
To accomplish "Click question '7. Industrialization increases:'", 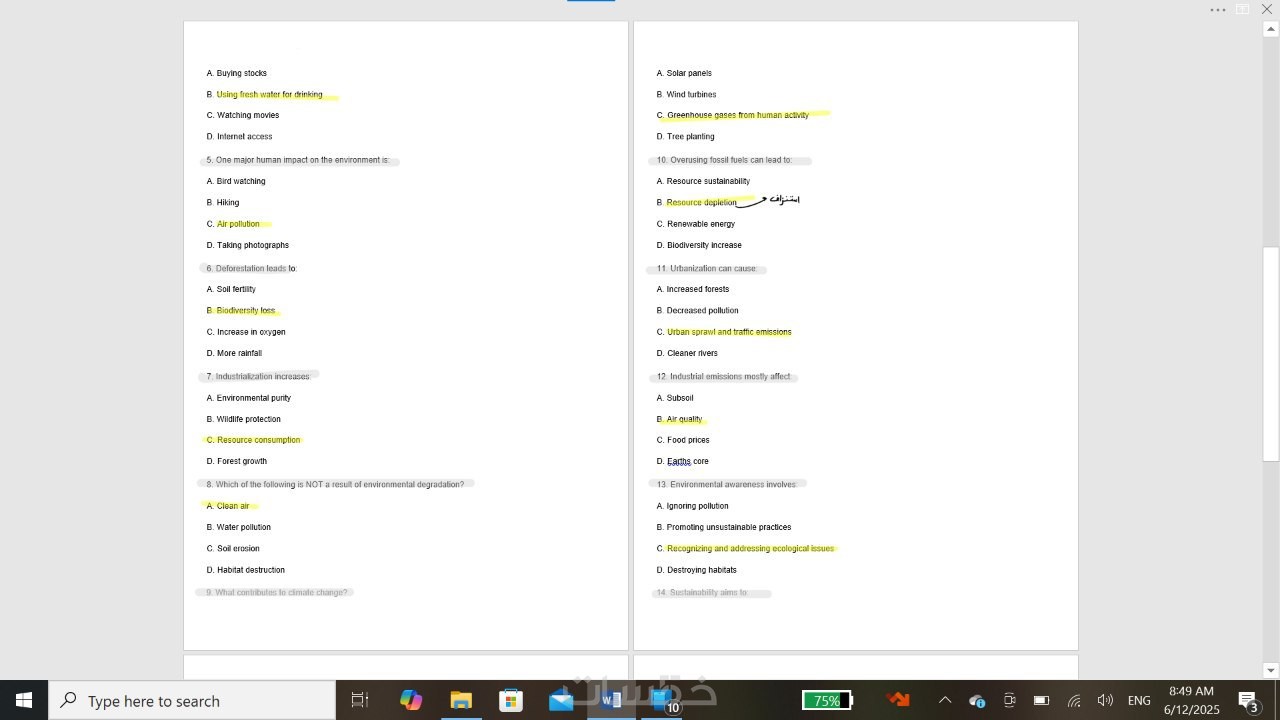I will [258, 376].
